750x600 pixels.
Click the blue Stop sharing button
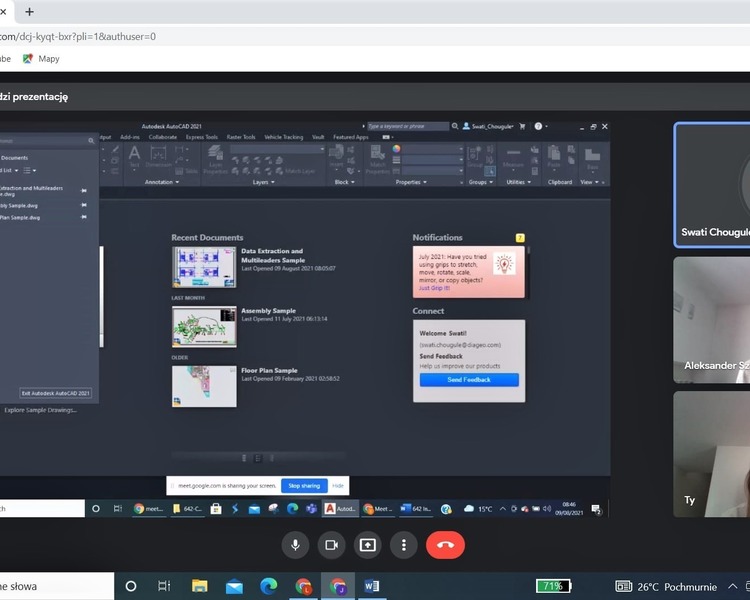click(x=303, y=486)
